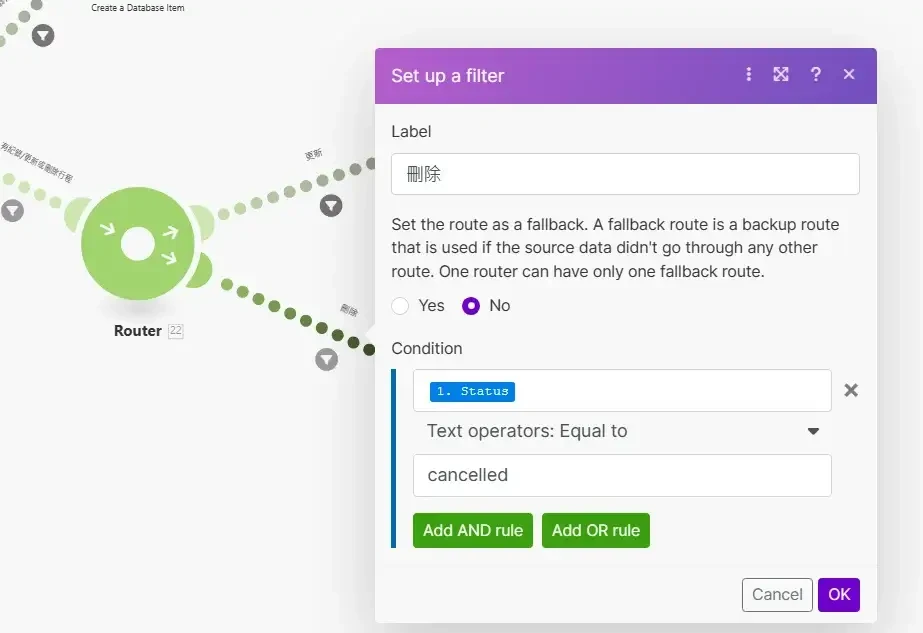Click the filter icon below Create a Database Item

(43, 35)
